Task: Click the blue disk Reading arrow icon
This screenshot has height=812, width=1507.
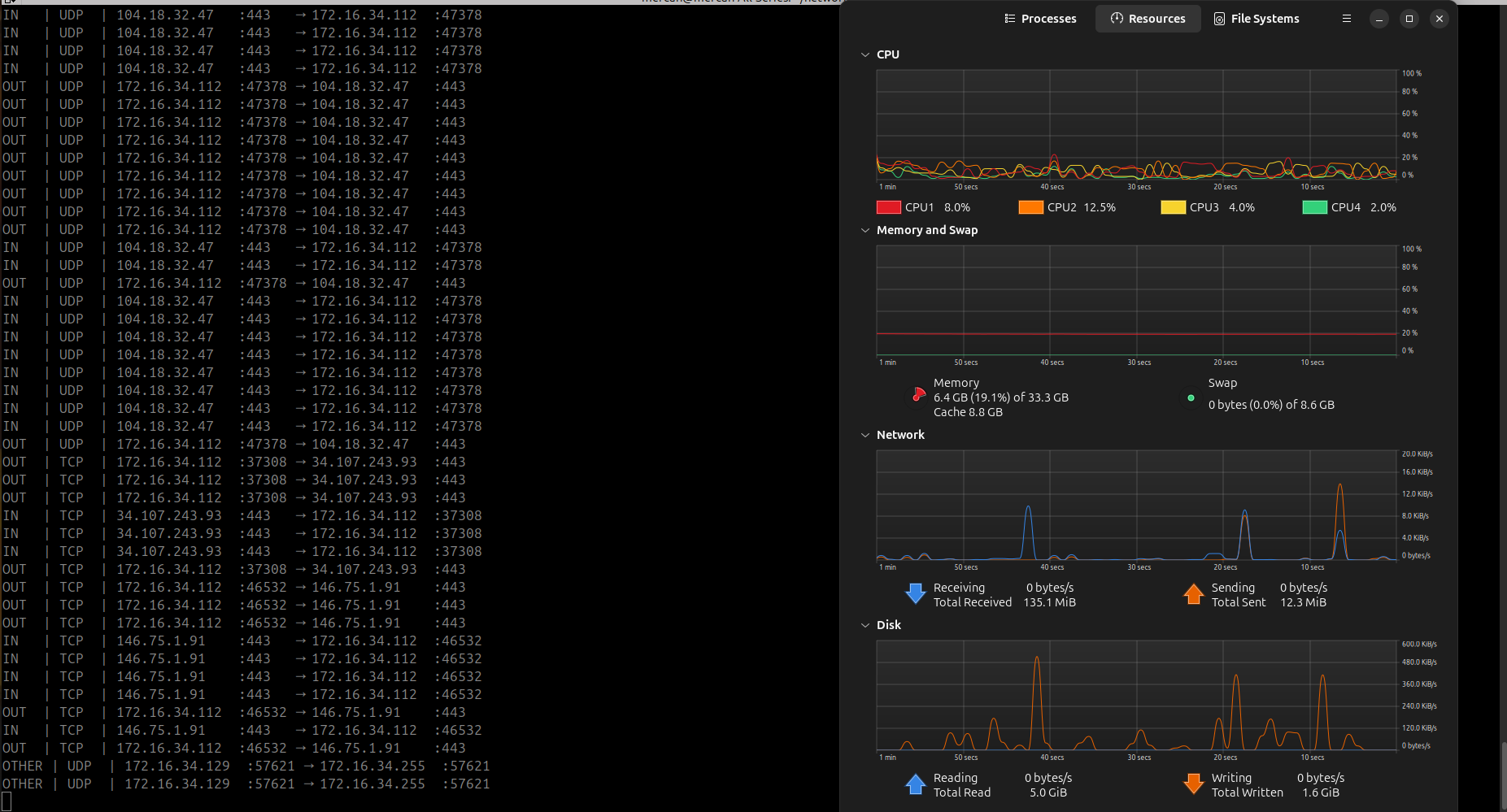Action: tap(916, 784)
